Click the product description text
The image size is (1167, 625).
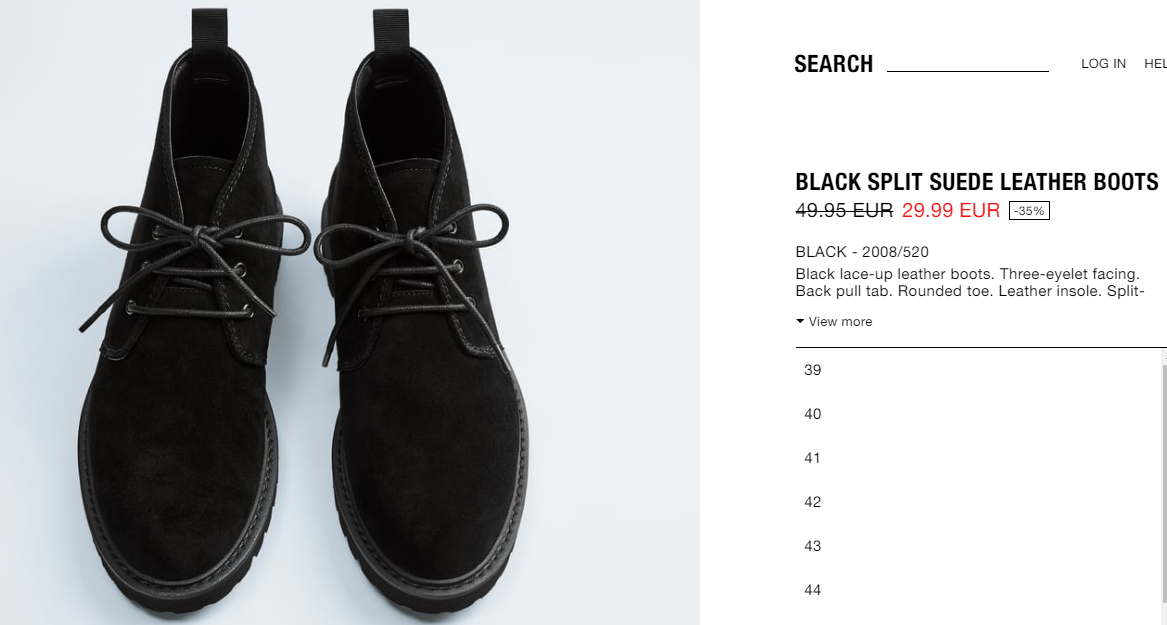969,282
